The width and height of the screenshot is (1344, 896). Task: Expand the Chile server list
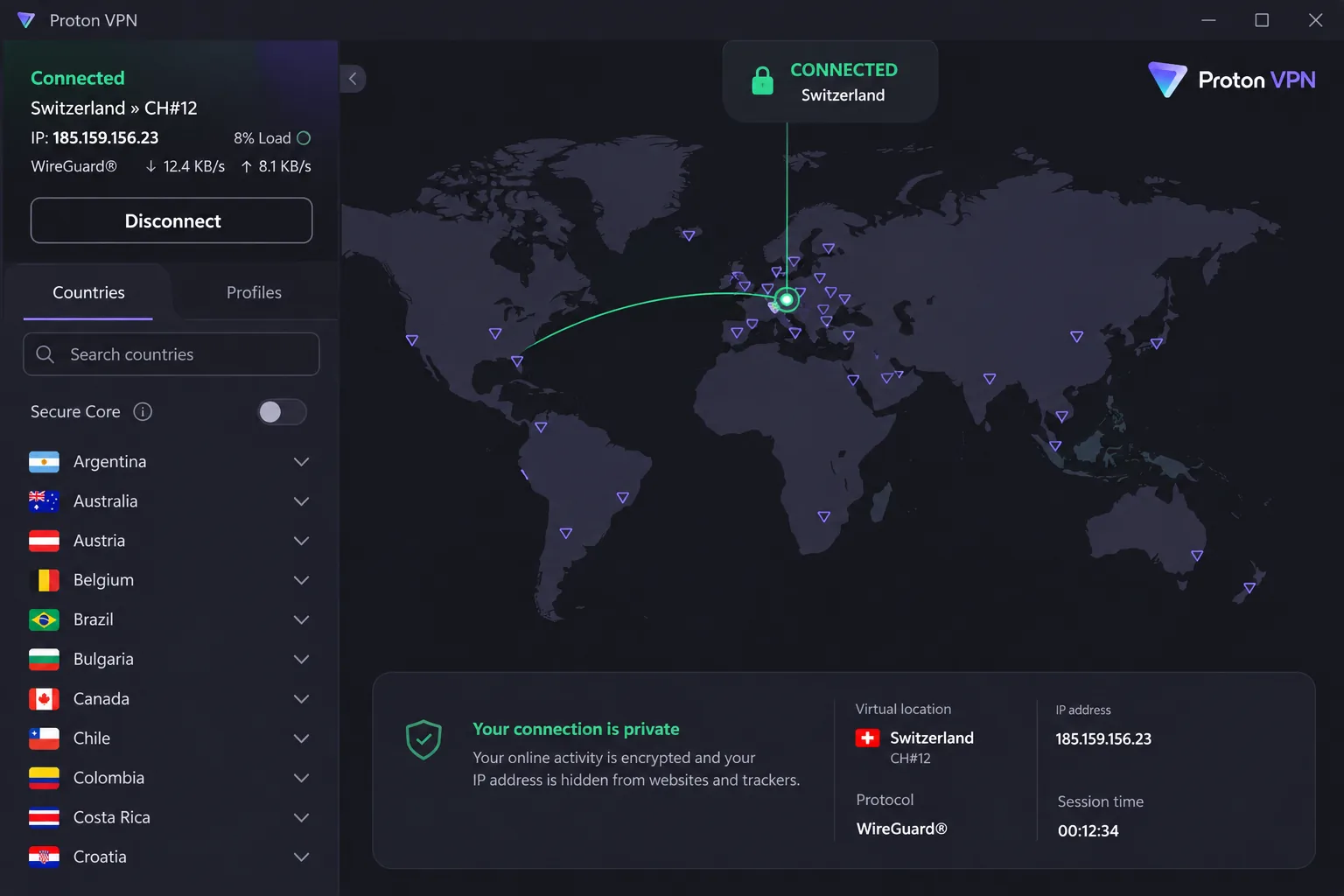pyautogui.click(x=301, y=738)
